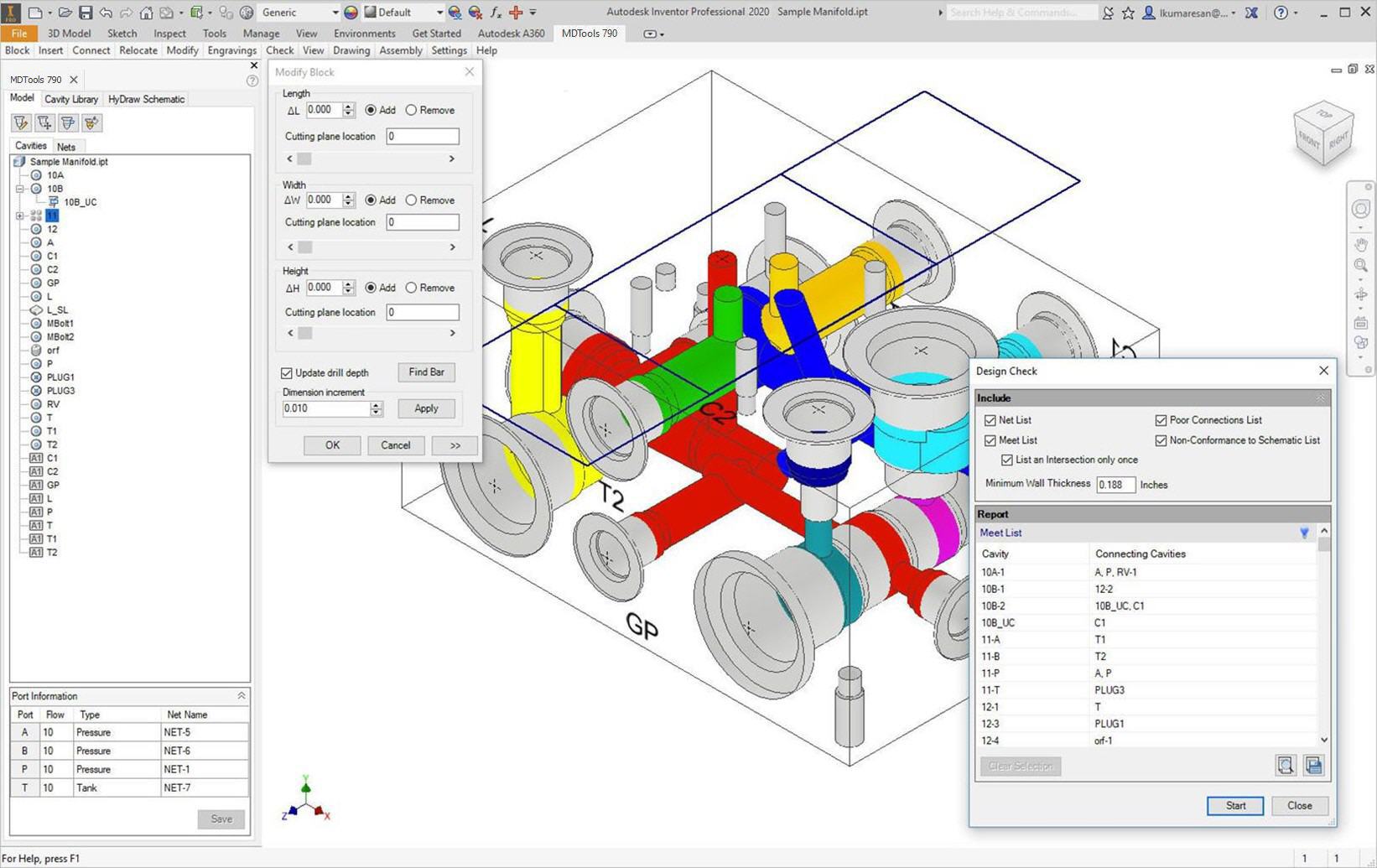The height and width of the screenshot is (868, 1377).
Task: Open the MDTools 790 ribbon tab
Action: point(590,34)
